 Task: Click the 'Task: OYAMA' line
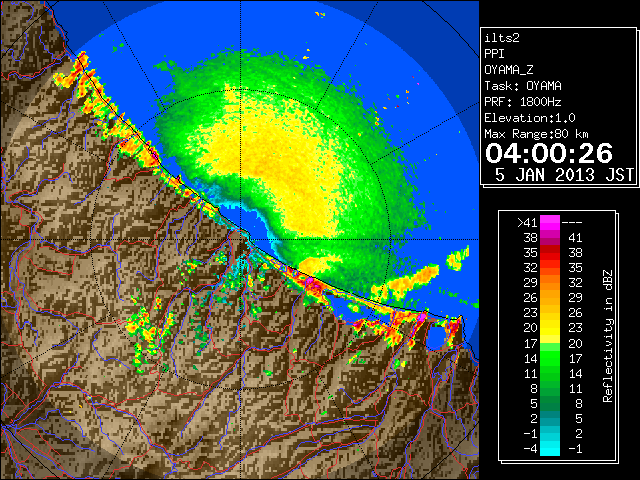tap(523, 86)
